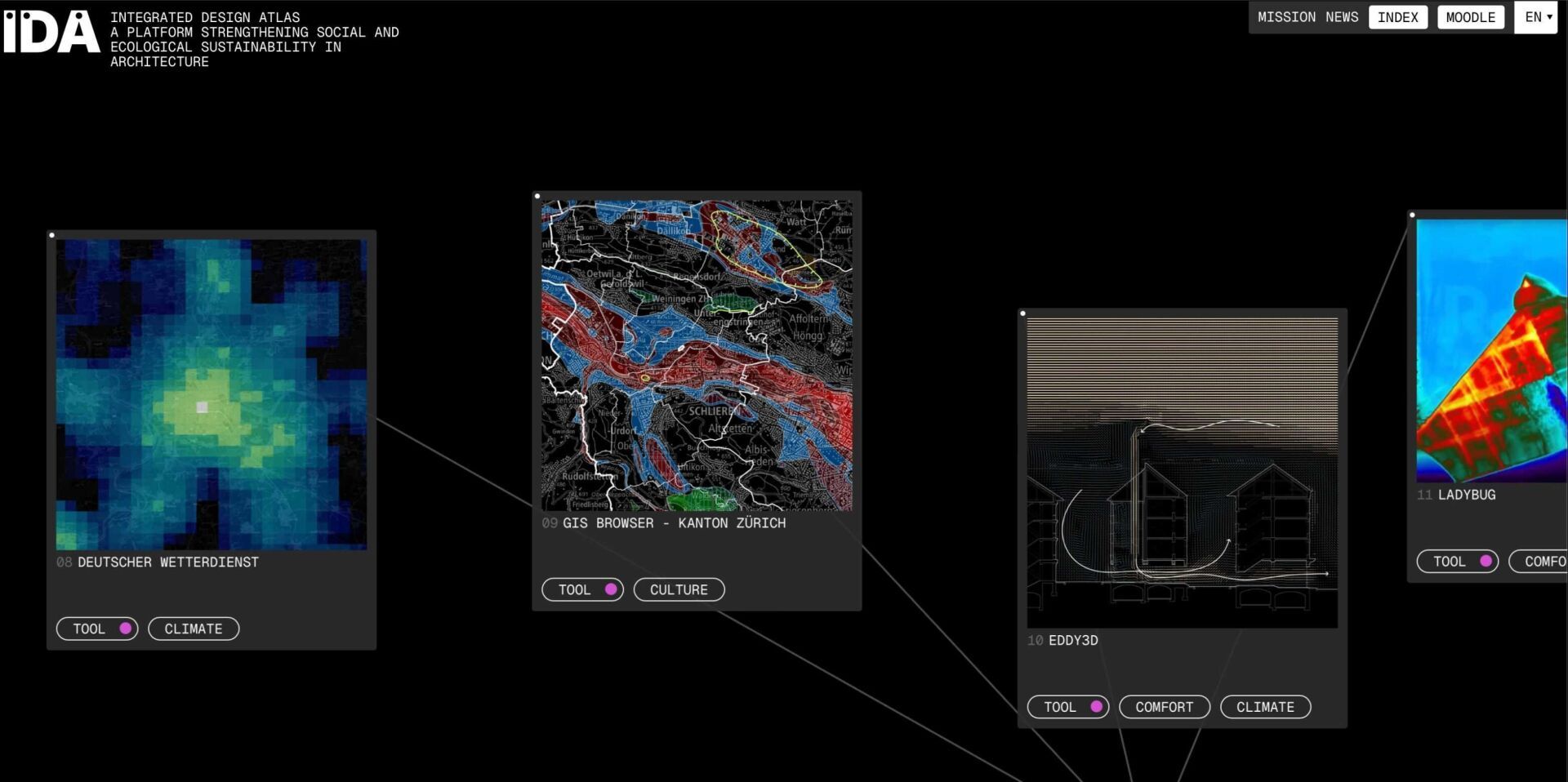Image resolution: width=1568 pixels, height=782 pixels.
Task: Open the Ladybug thermal image thumbnail
Action: pyautogui.click(x=1491, y=351)
